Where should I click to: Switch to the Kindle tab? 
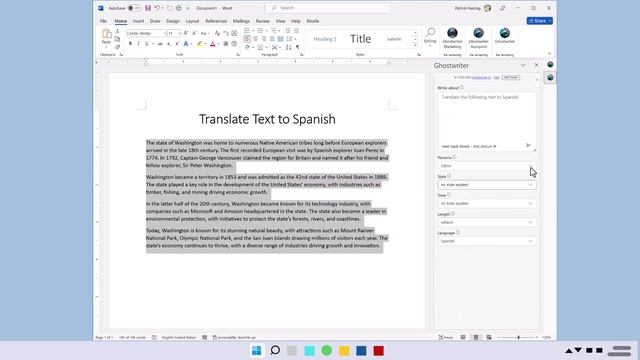tap(313, 21)
